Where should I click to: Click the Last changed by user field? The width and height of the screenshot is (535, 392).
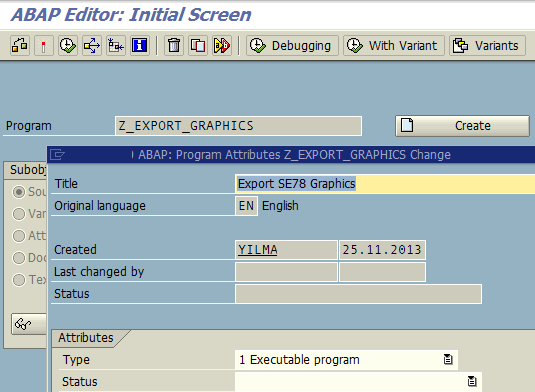[286, 272]
